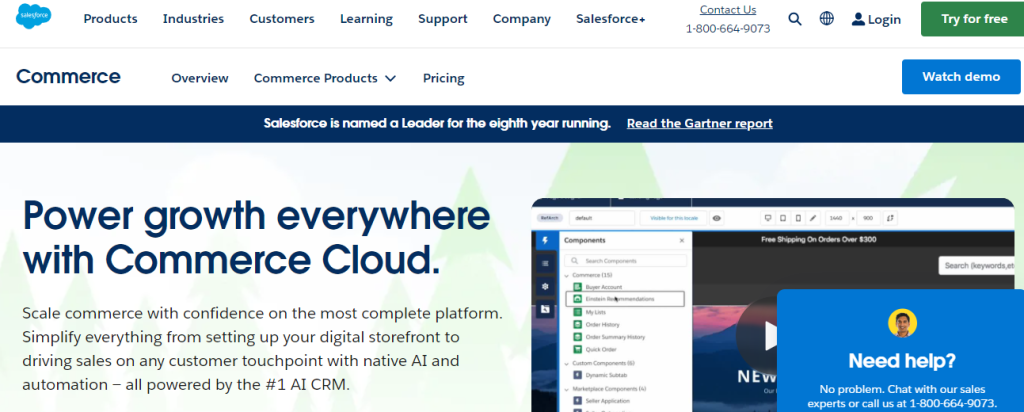
Task: Click the Salesforce cloud logo
Action: pyautogui.click(x=33, y=16)
